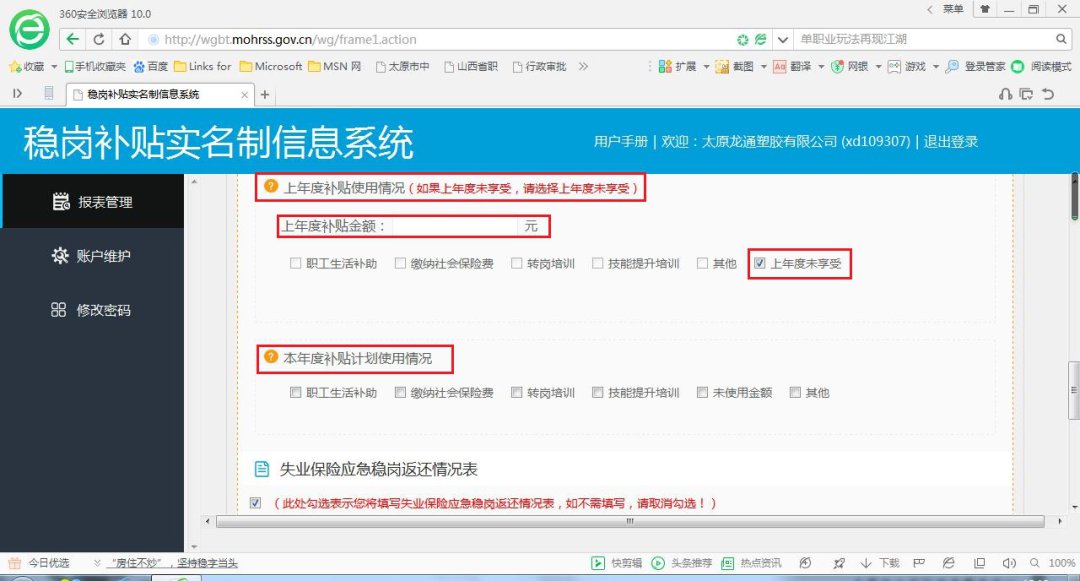Open the 下载 downloads icon in status bar
This screenshot has width=1080, height=581.
pos(866,563)
